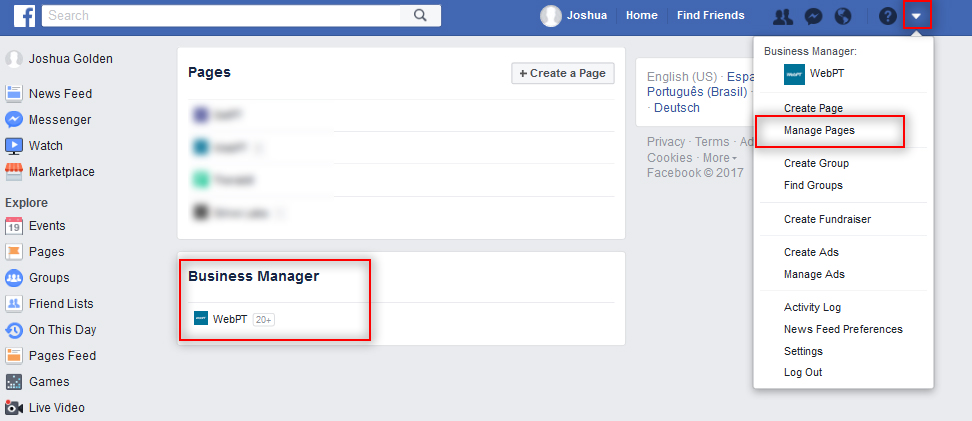Select Create Page menu item
The width and height of the screenshot is (972, 421).
point(813,108)
